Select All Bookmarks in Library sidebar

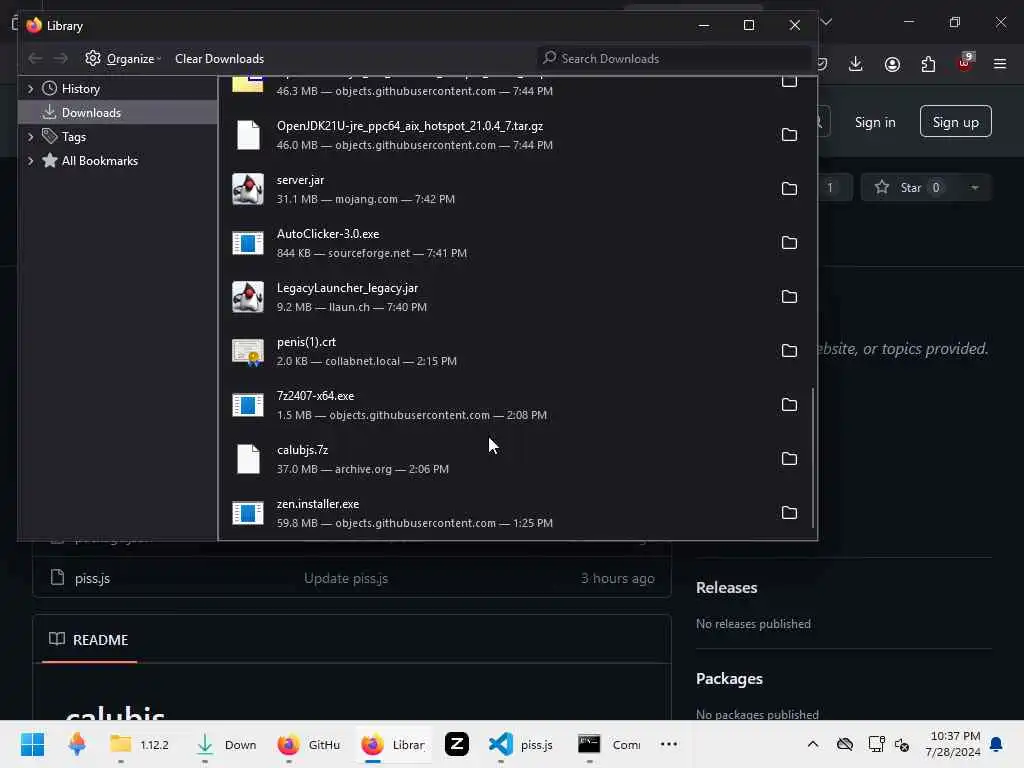pyautogui.click(x=99, y=161)
